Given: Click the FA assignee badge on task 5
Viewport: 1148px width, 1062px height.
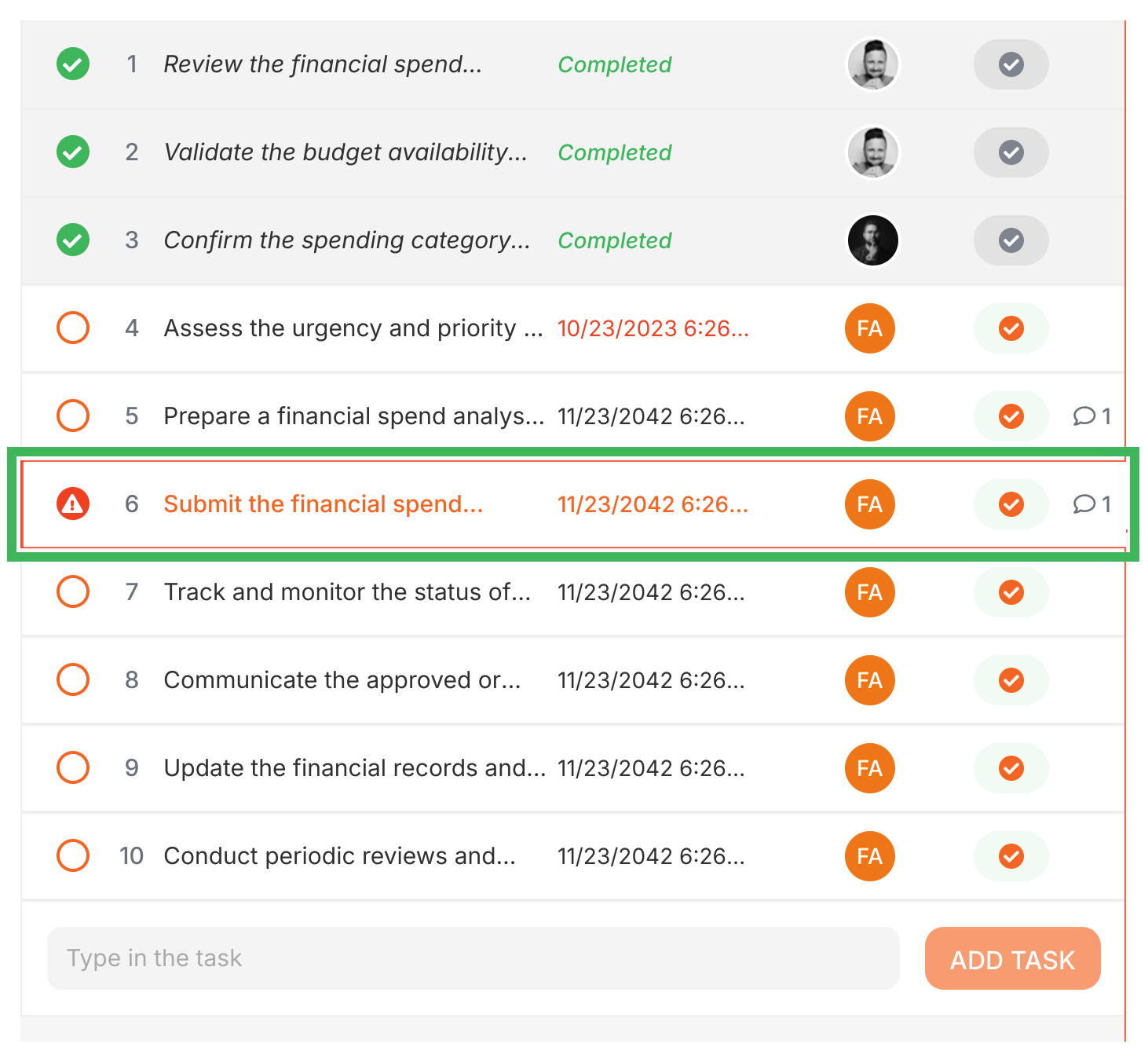Looking at the screenshot, I should 869,416.
